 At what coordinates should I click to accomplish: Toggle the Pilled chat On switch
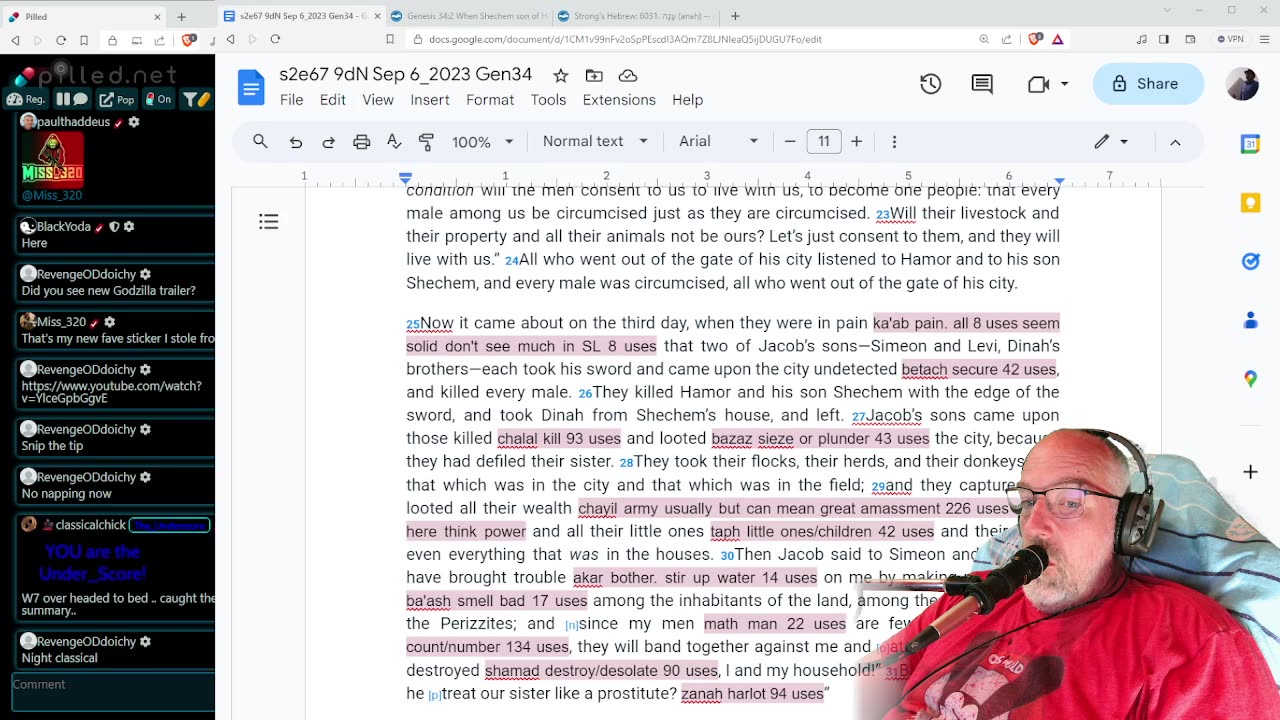point(158,99)
